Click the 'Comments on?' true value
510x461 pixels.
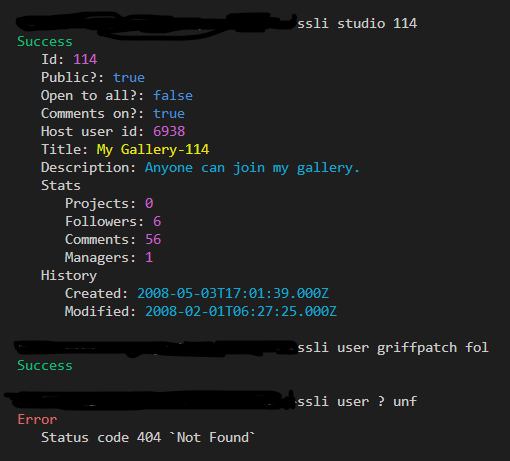tap(169, 114)
